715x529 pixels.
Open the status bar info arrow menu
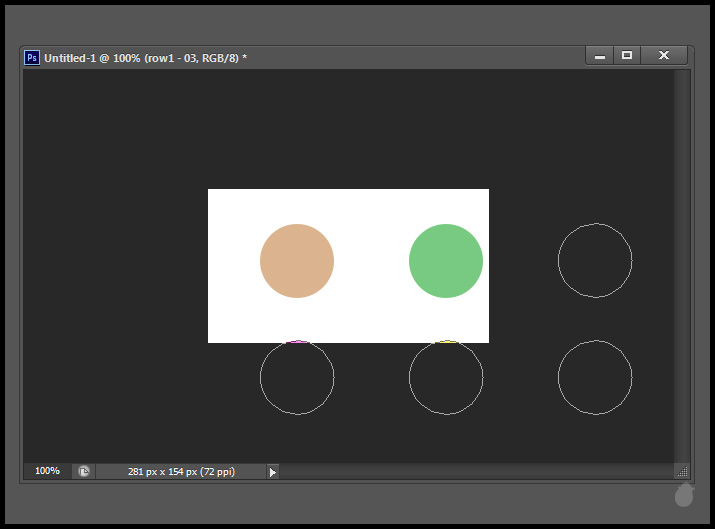click(272, 472)
